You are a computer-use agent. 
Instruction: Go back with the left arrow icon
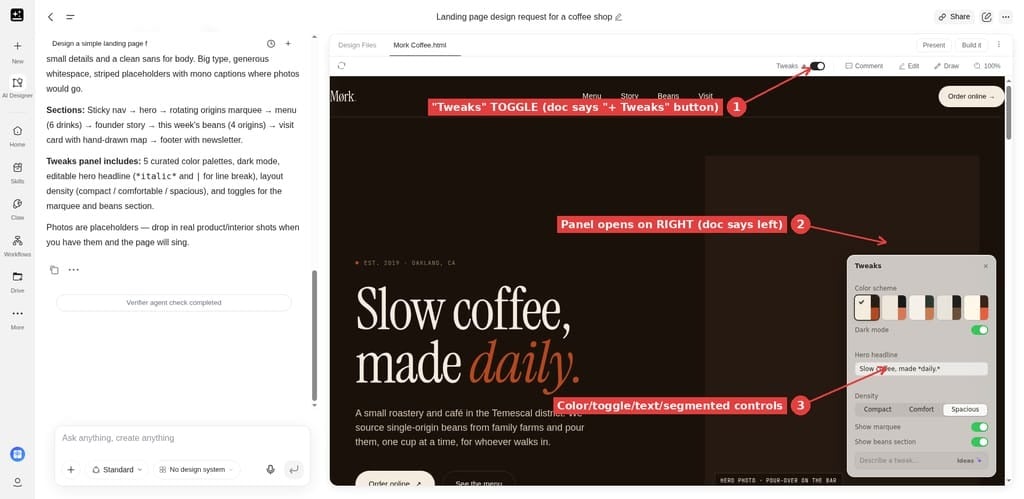tap(50, 17)
